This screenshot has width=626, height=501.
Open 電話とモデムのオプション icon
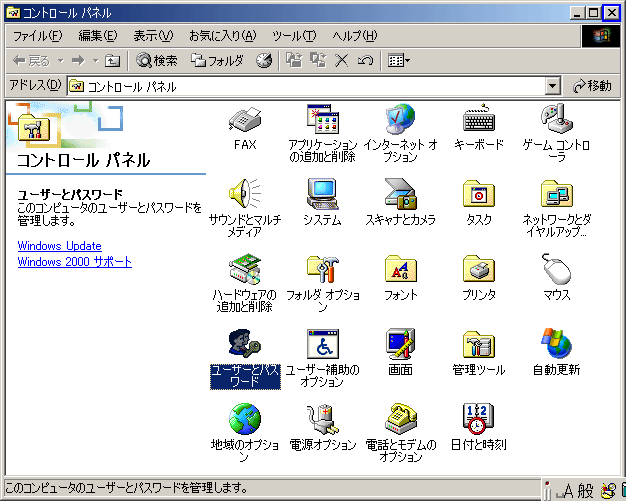click(x=400, y=418)
